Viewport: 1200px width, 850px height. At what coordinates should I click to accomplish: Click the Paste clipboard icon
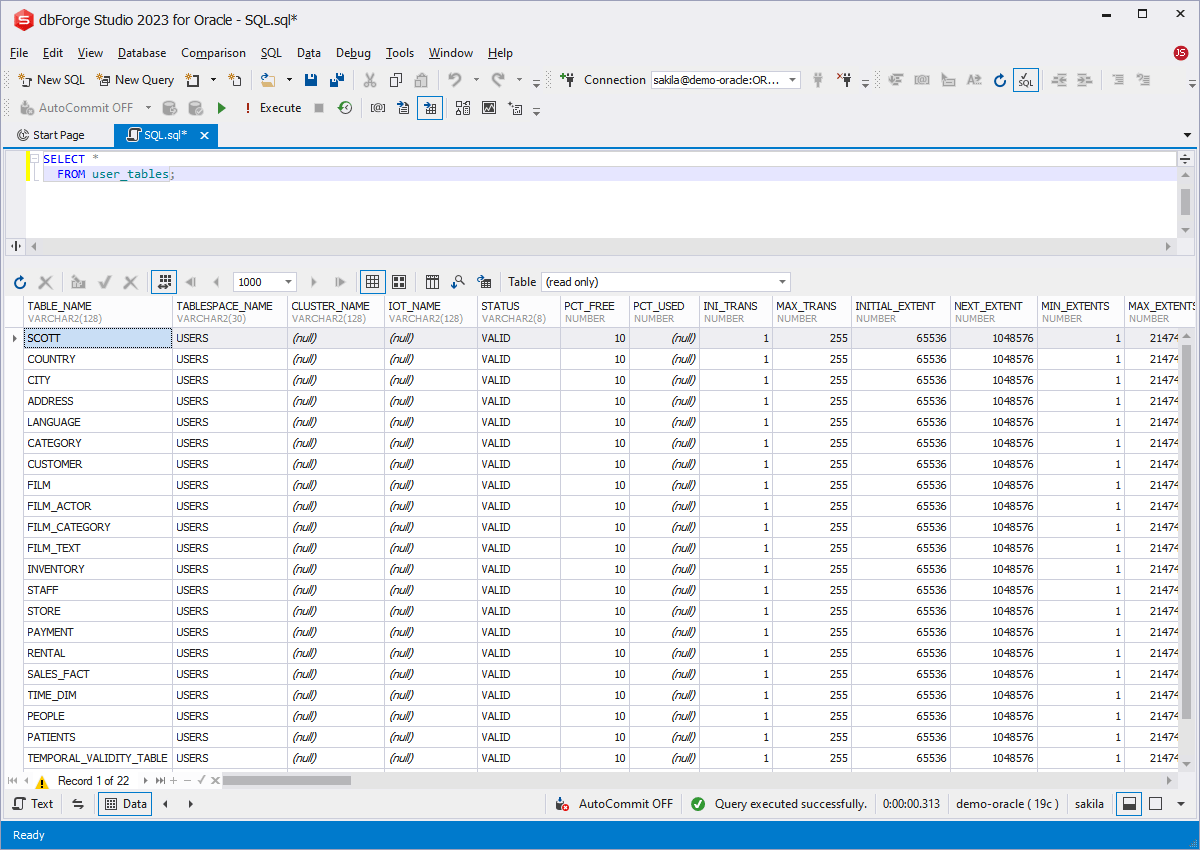[x=422, y=80]
